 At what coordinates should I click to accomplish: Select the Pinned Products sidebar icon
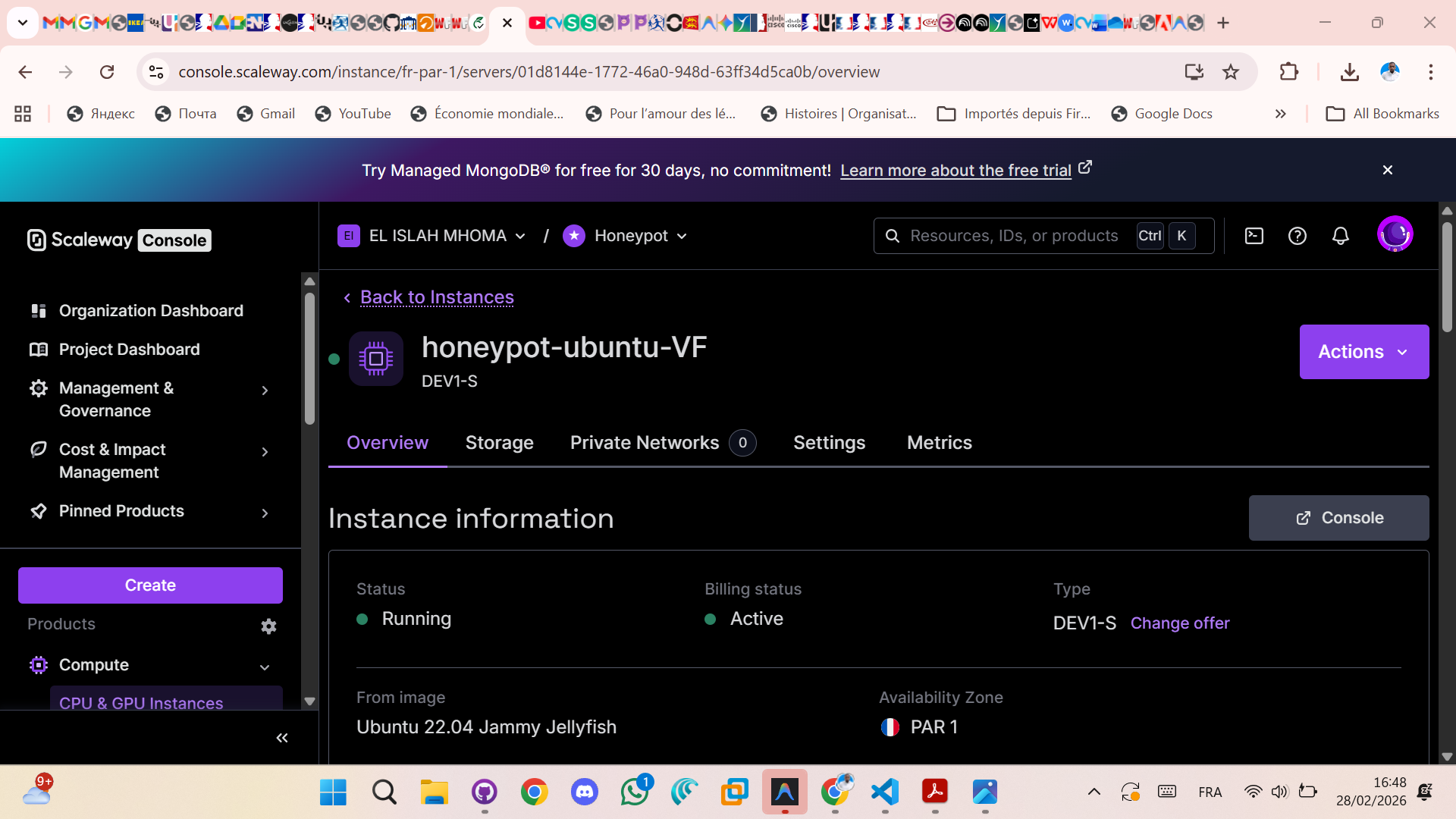coord(39,511)
